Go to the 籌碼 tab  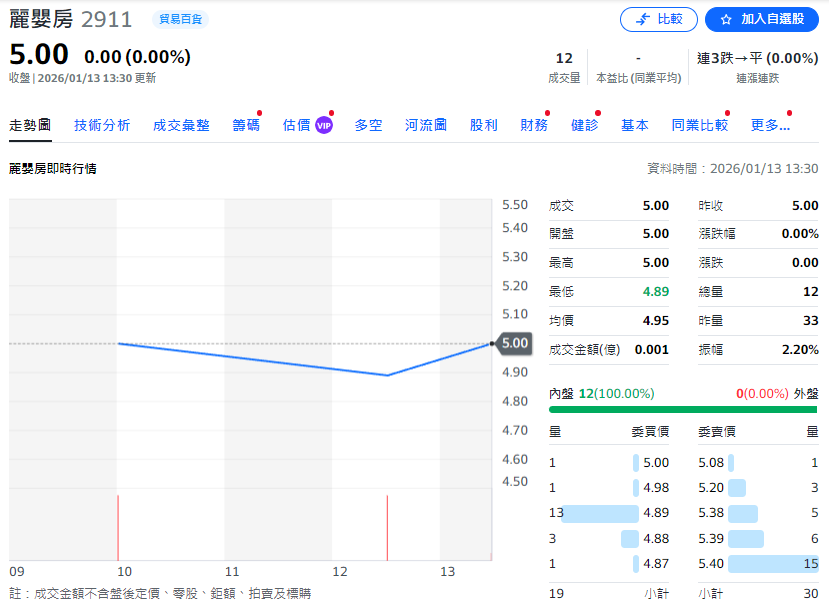246,125
